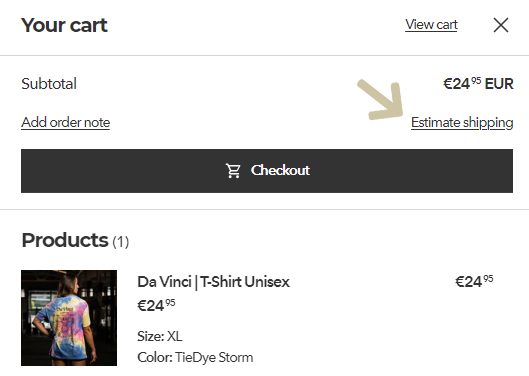
Task: Click the Subtotal label
Action: [49, 84]
